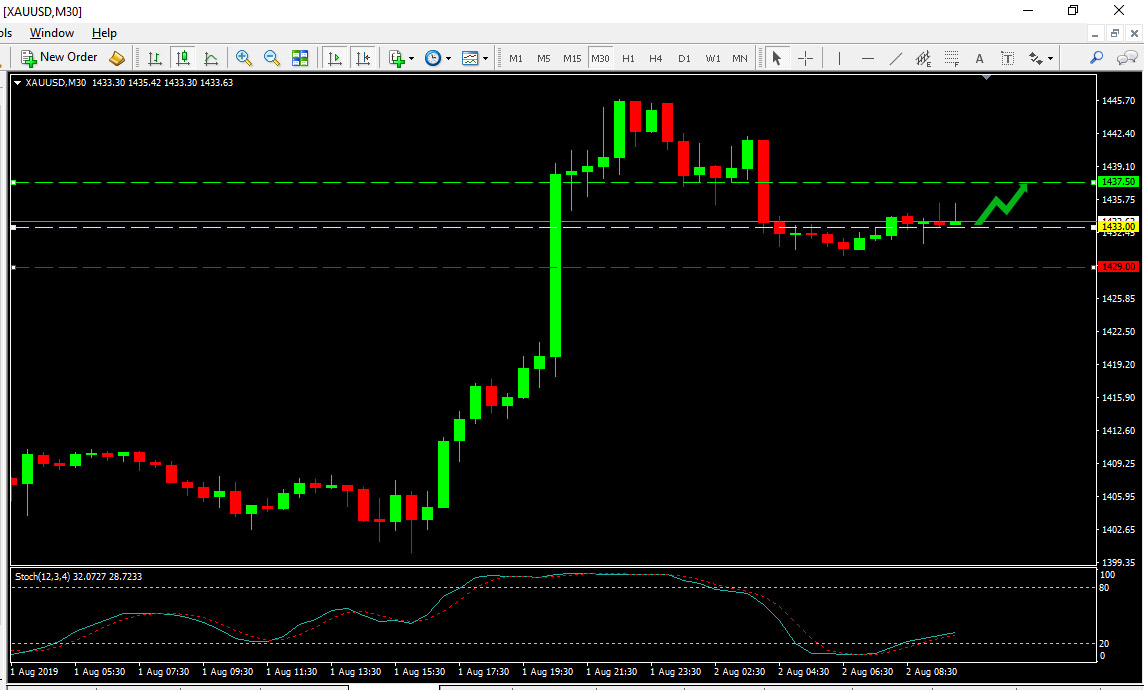Zoom in on the chart
Image resolution: width=1144 pixels, height=690 pixels.
pyautogui.click(x=244, y=58)
